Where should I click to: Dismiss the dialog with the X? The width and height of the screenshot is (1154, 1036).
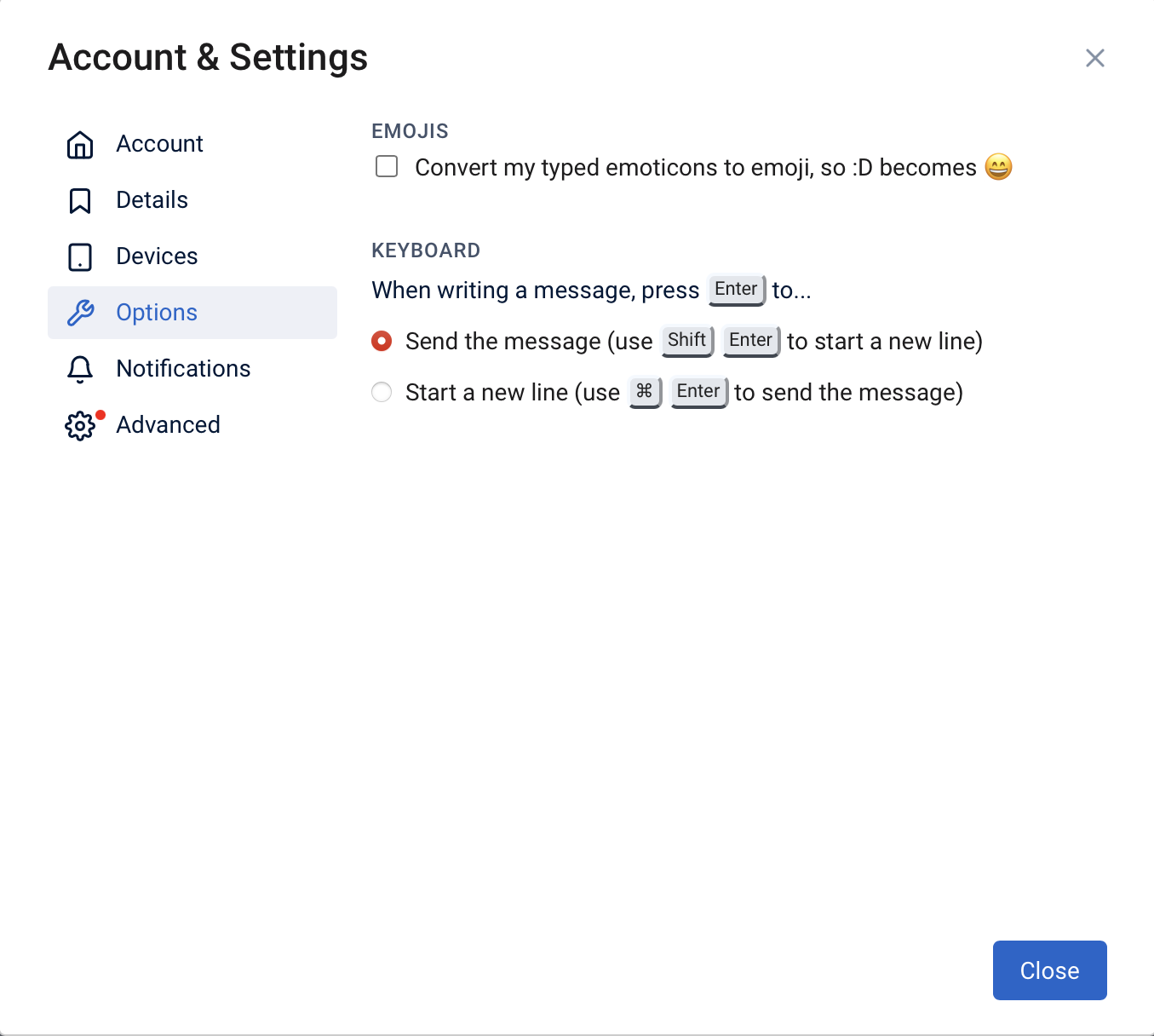[1095, 58]
